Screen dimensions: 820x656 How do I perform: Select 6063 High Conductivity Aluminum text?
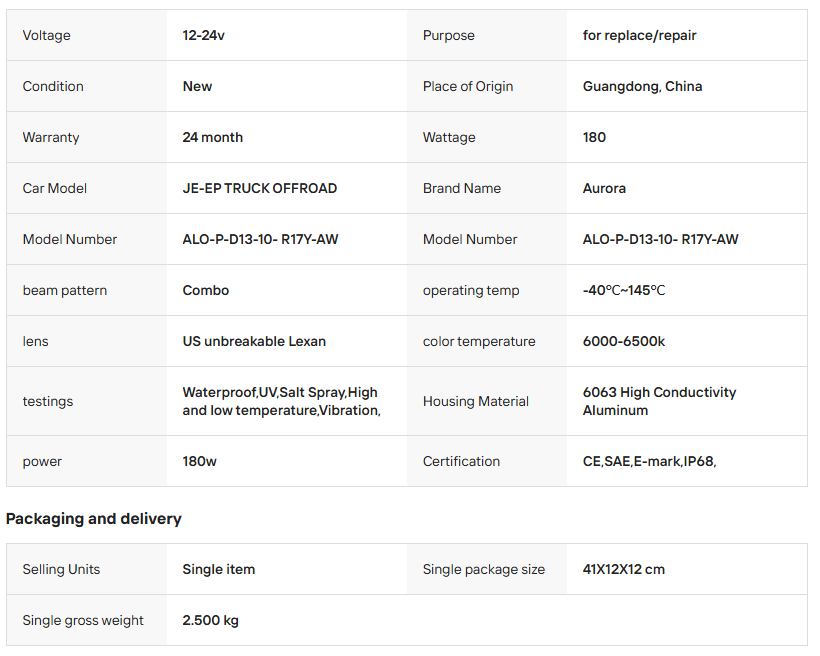[x=659, y=401]
